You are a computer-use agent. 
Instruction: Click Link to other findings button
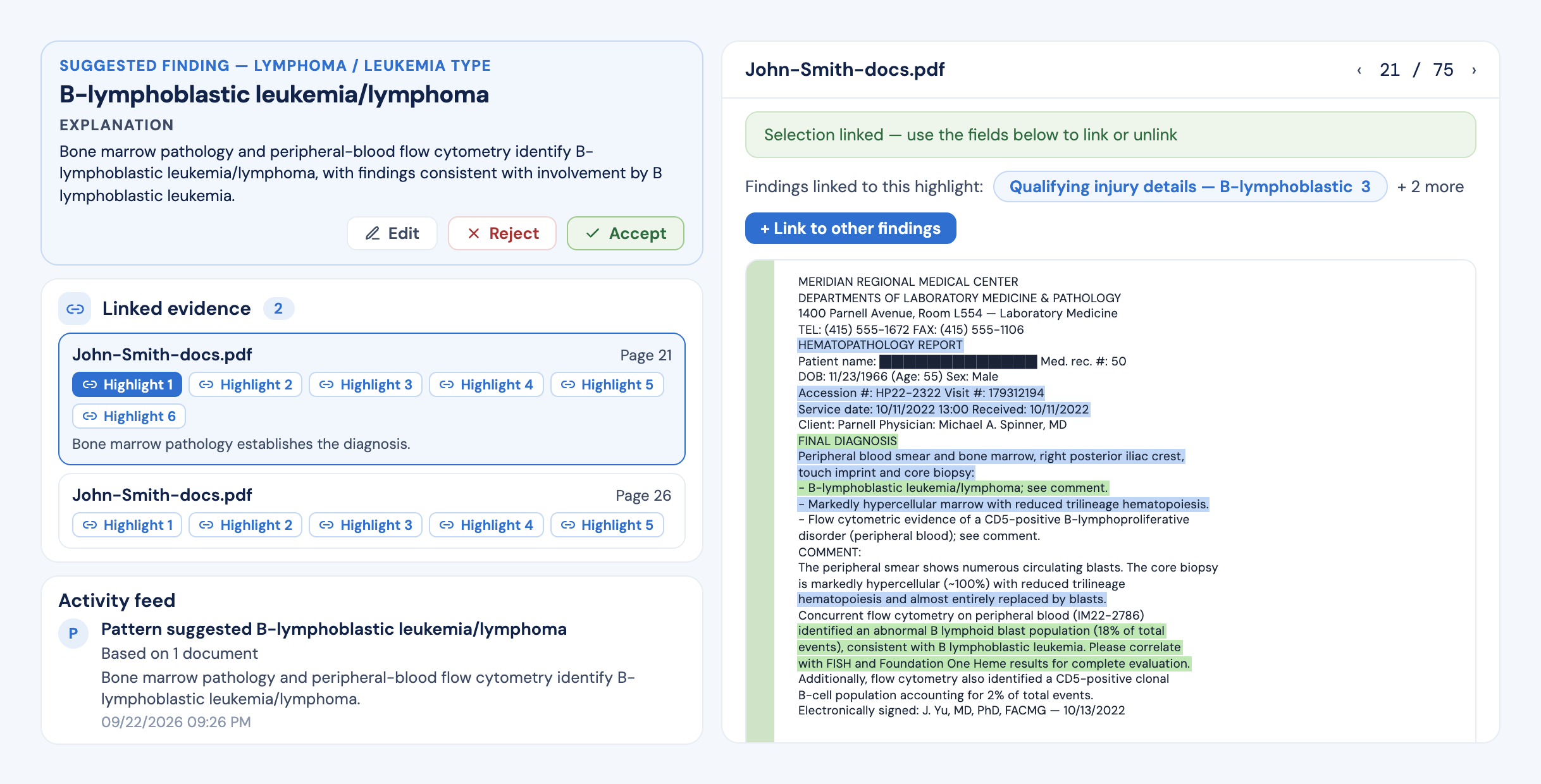850,228
